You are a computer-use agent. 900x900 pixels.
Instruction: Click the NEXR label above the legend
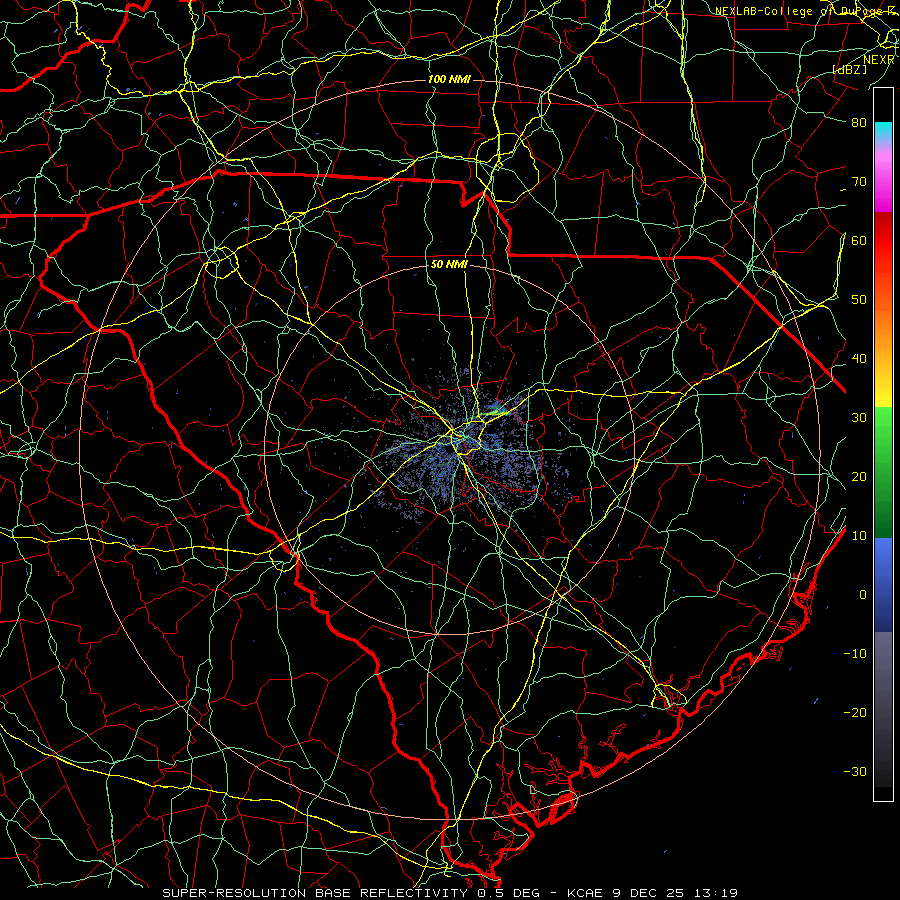coord(879,60)
